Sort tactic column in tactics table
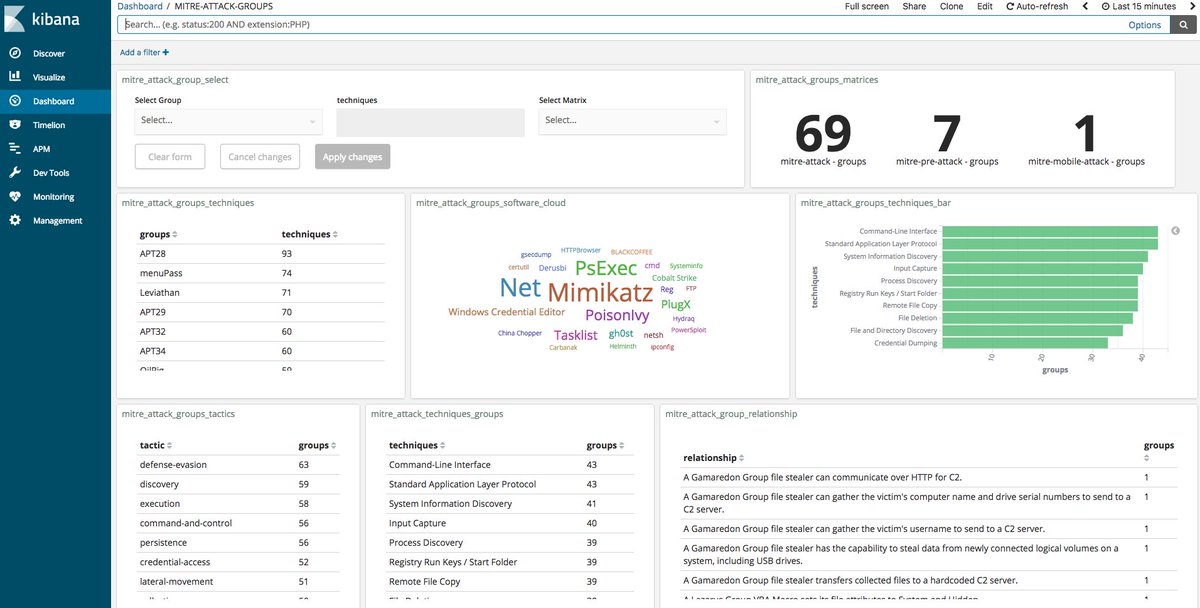Screen dimensions: 1200x608 (x=169, y=446)
